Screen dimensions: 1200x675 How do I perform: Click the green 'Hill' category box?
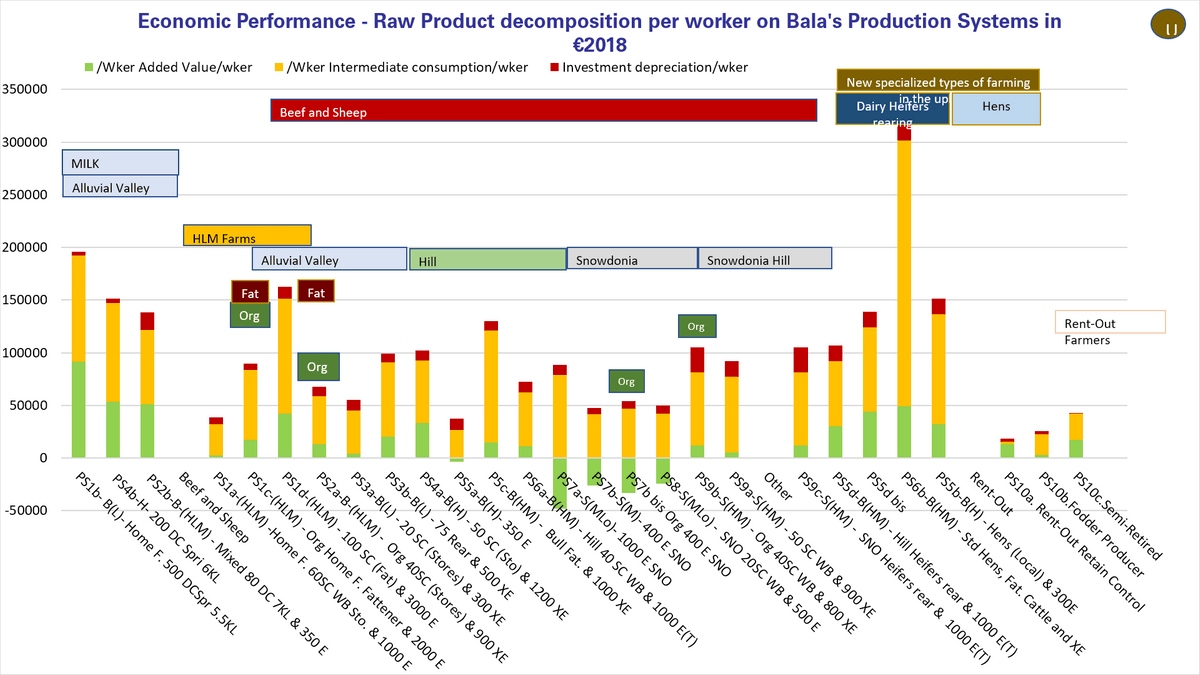pos(488,259)
